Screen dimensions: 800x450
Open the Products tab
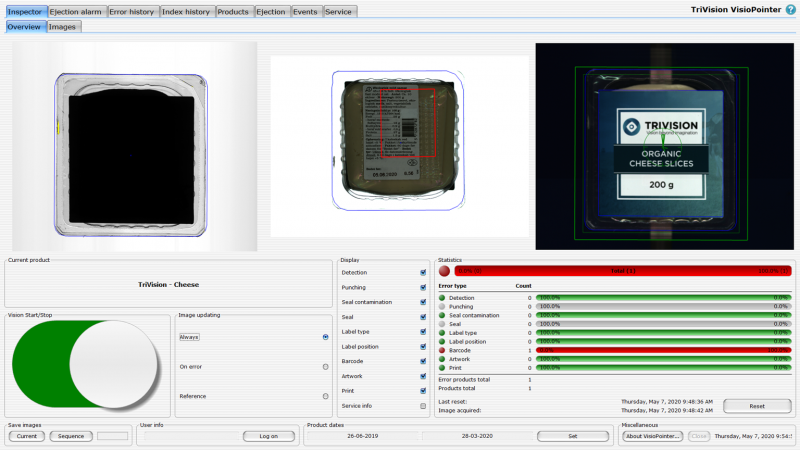pos(233,11)
